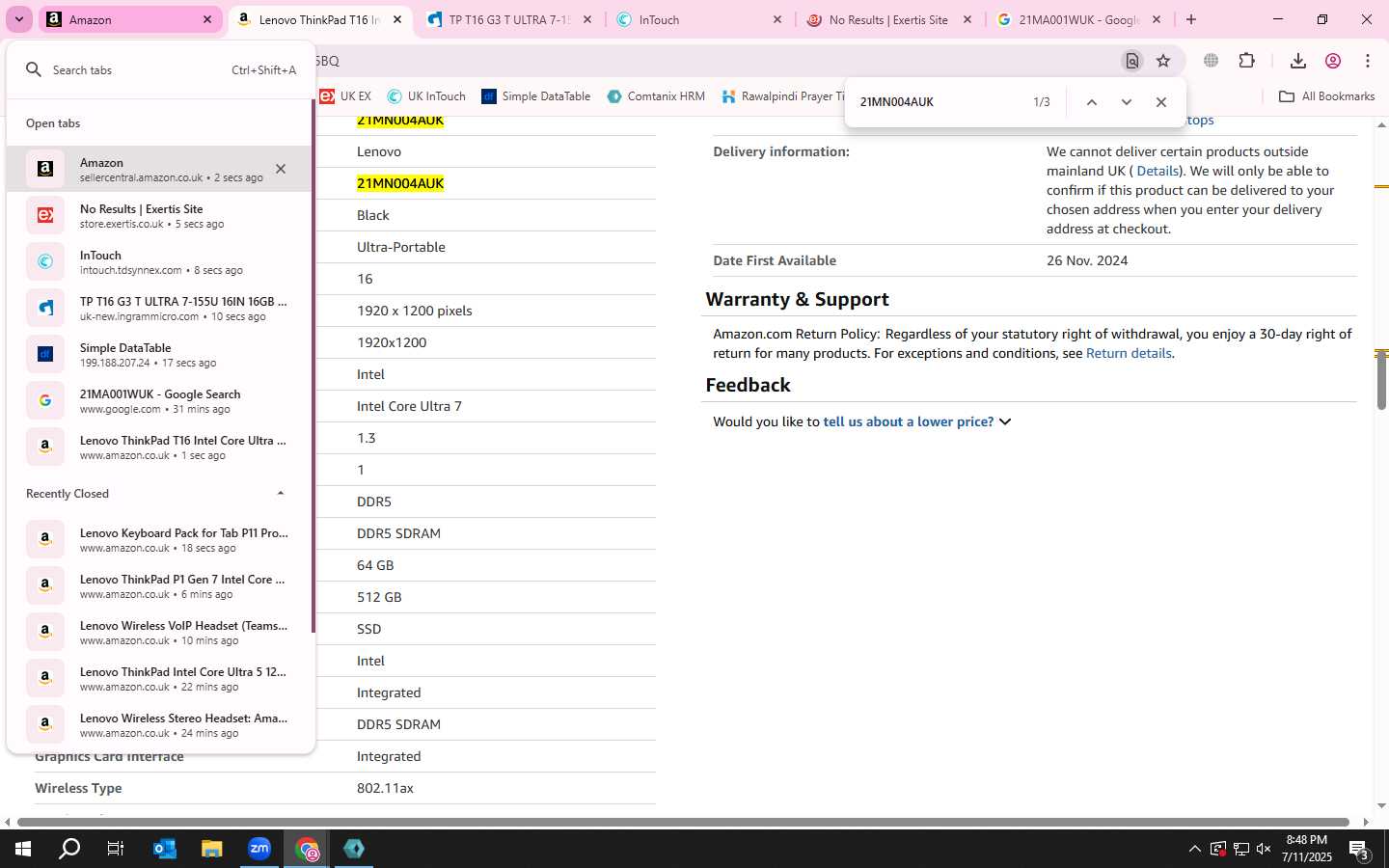1389x868 pixels.
Task: Click the find-in-page search icon in address bar
Action: pos(1132,61)
